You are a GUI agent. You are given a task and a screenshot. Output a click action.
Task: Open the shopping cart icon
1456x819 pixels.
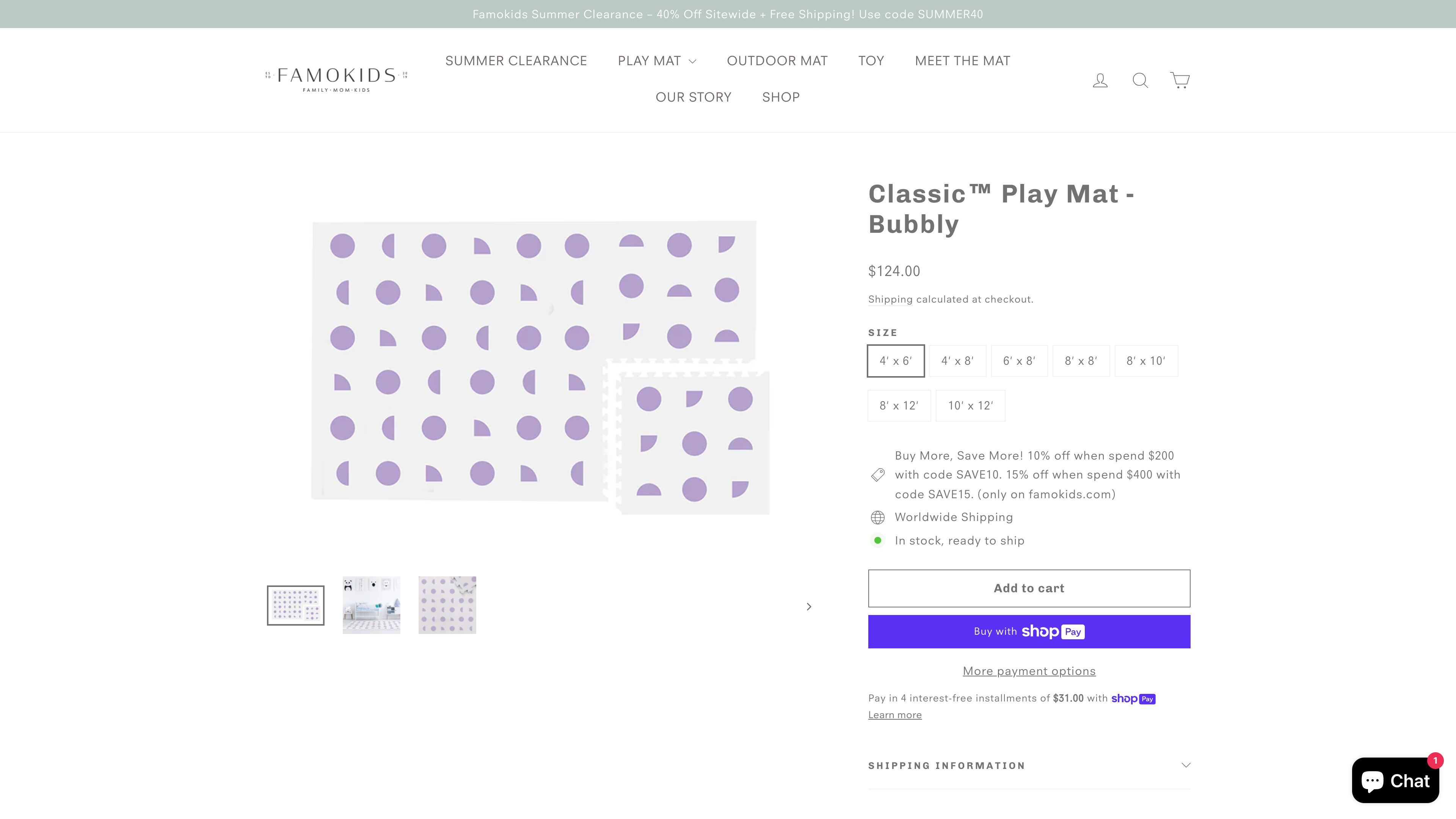click(1180, 80)
